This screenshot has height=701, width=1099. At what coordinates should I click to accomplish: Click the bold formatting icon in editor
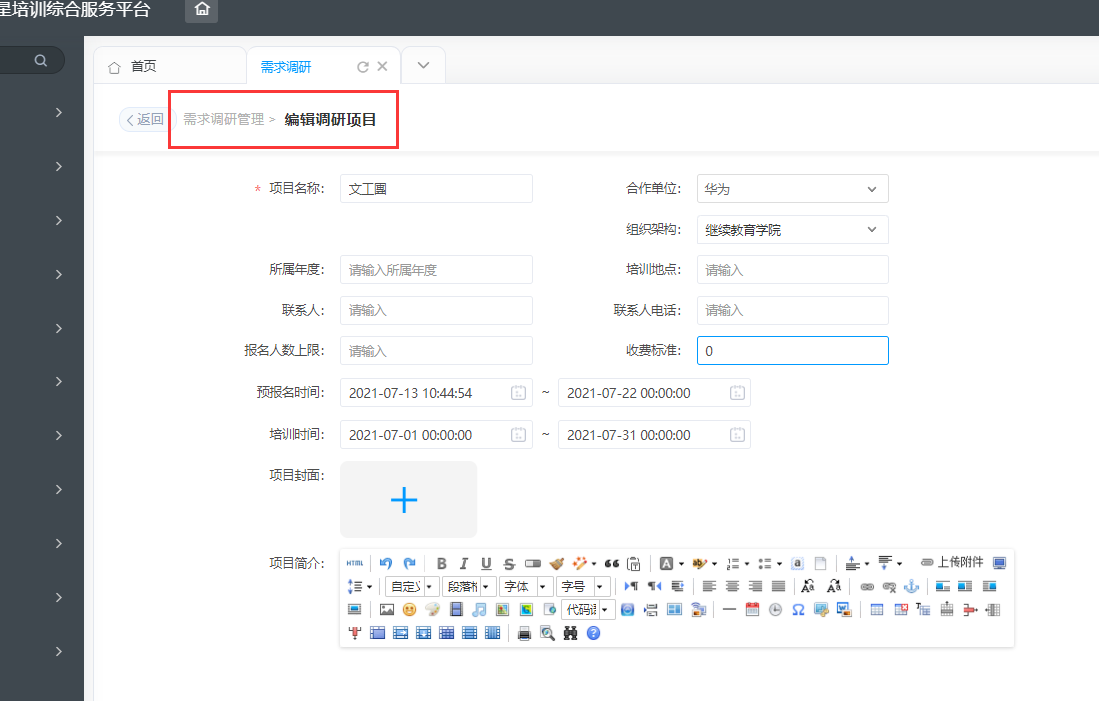[441, 563]
